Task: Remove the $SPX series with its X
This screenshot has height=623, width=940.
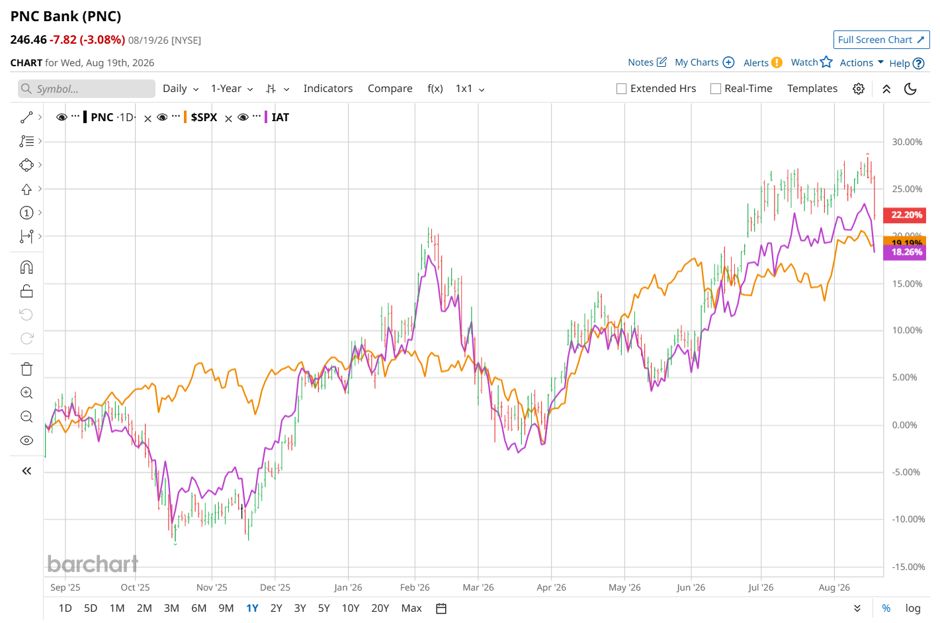Action: [x=228, y=119]
